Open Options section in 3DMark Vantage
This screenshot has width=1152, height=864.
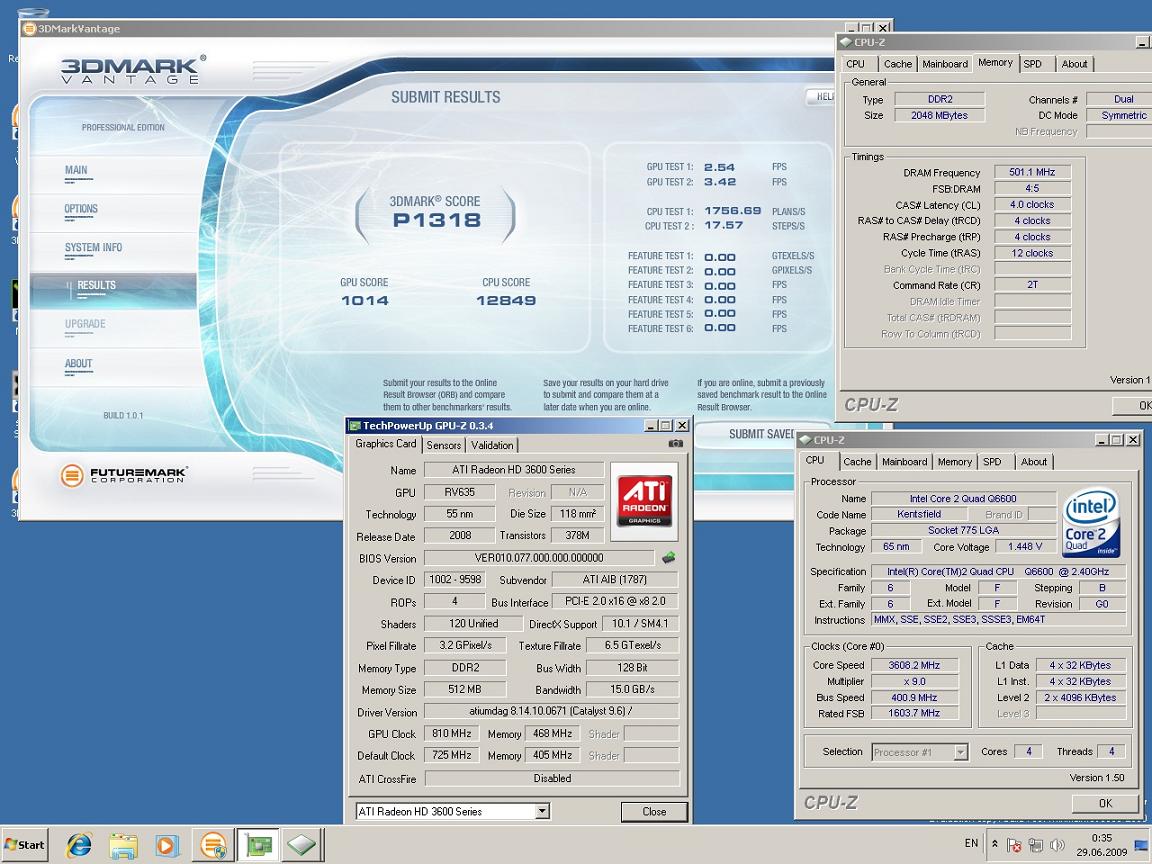click(81, 209)
